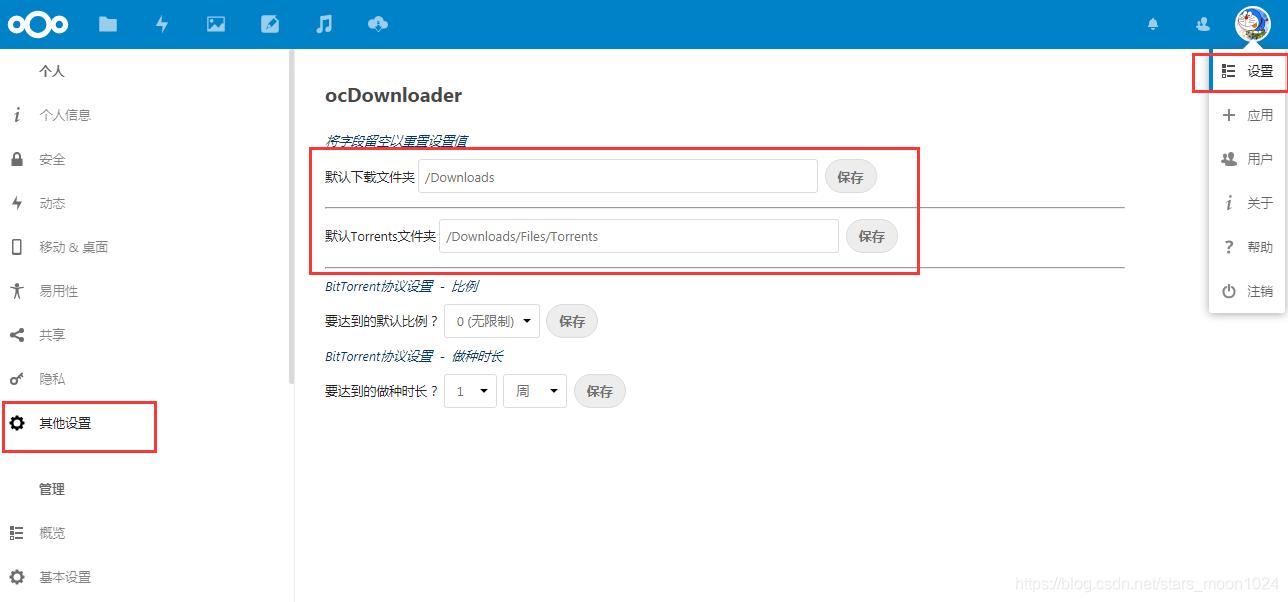
Task: Open the Music app icon
Action: pos(323,23)
